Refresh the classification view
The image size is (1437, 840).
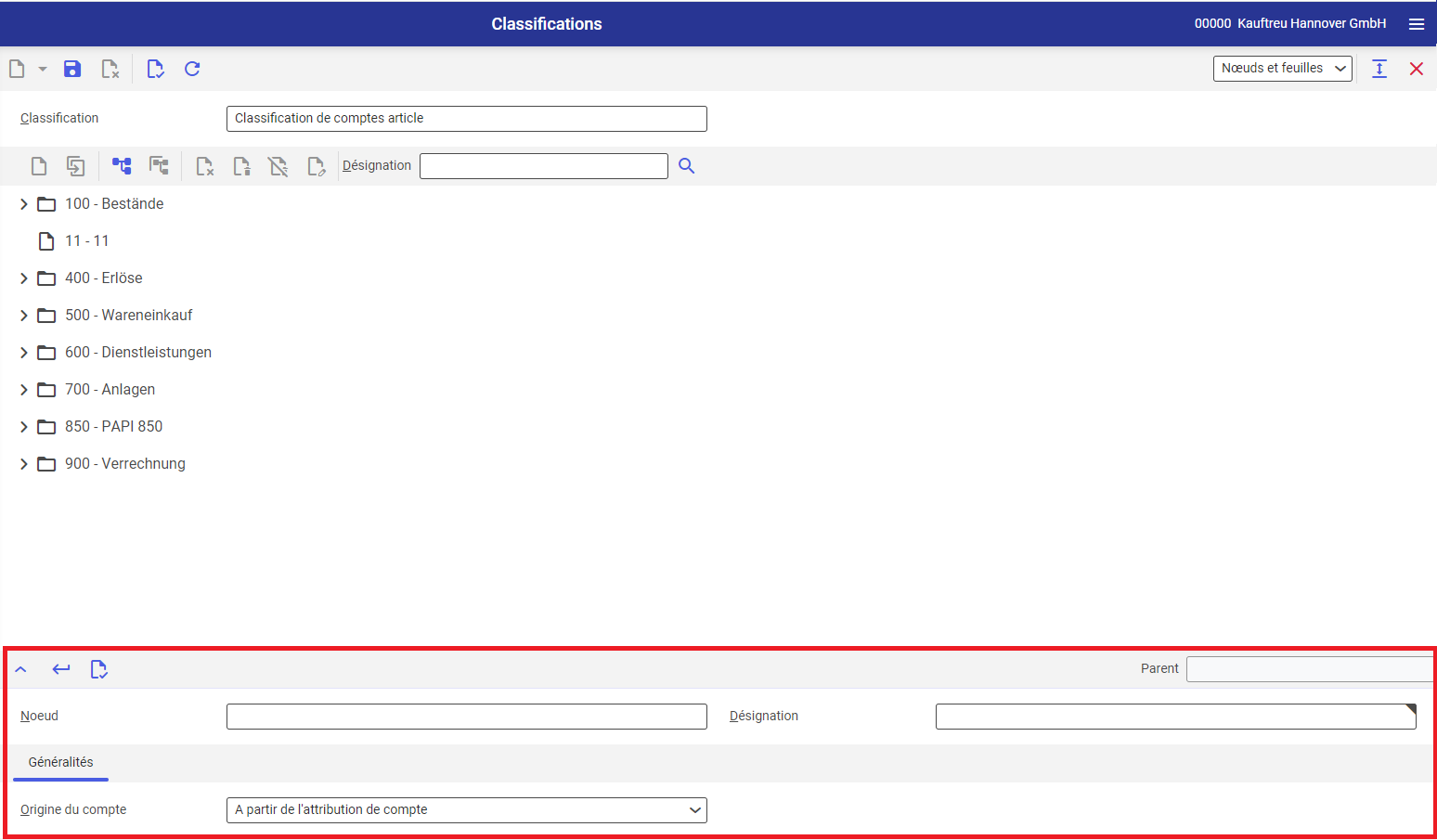(192, 69)
